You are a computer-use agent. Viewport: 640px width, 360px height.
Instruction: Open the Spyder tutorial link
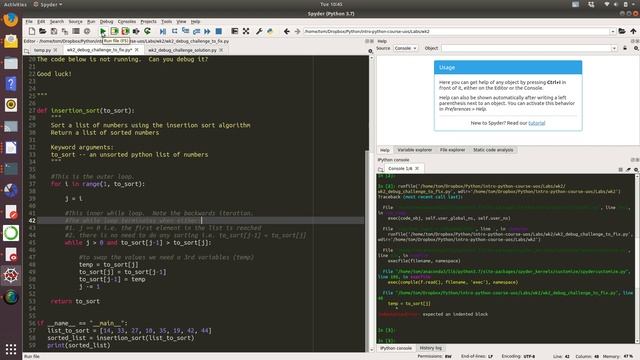[x=537, y=123]
